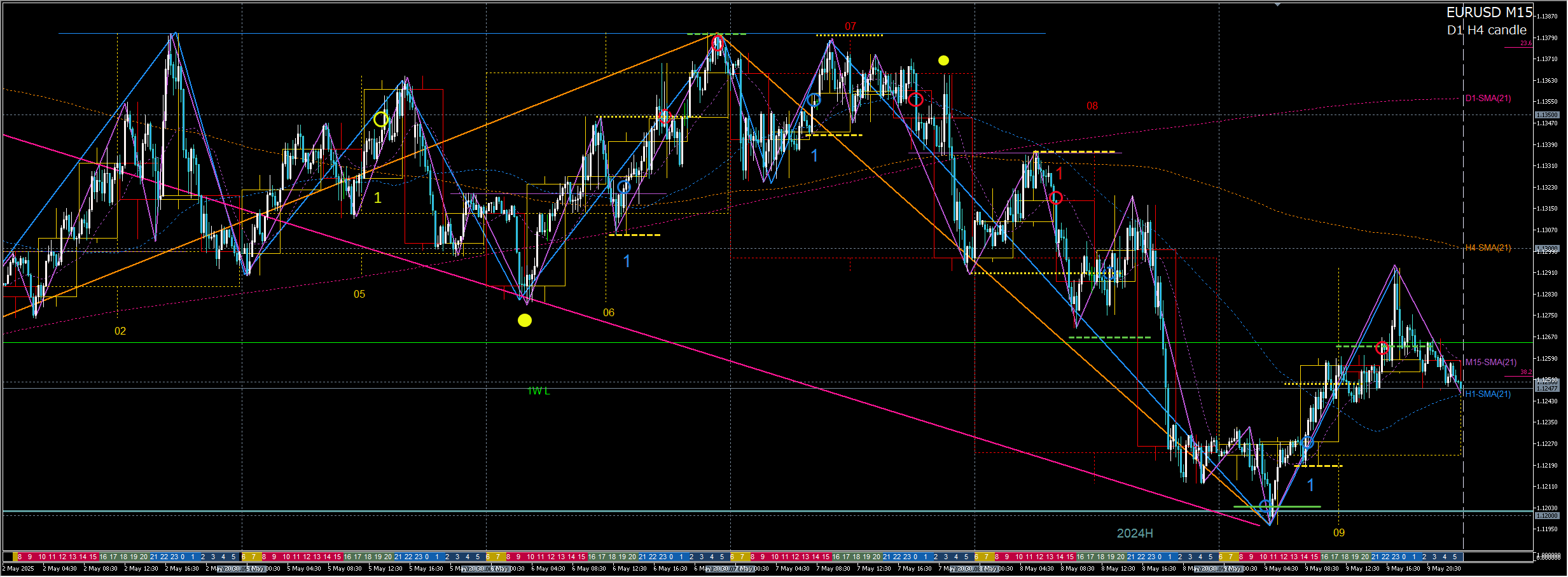This screenshot has width=1568, height=577.
Task: Click the D1-SMA(21) indicator label
Action: (1488, 99)
